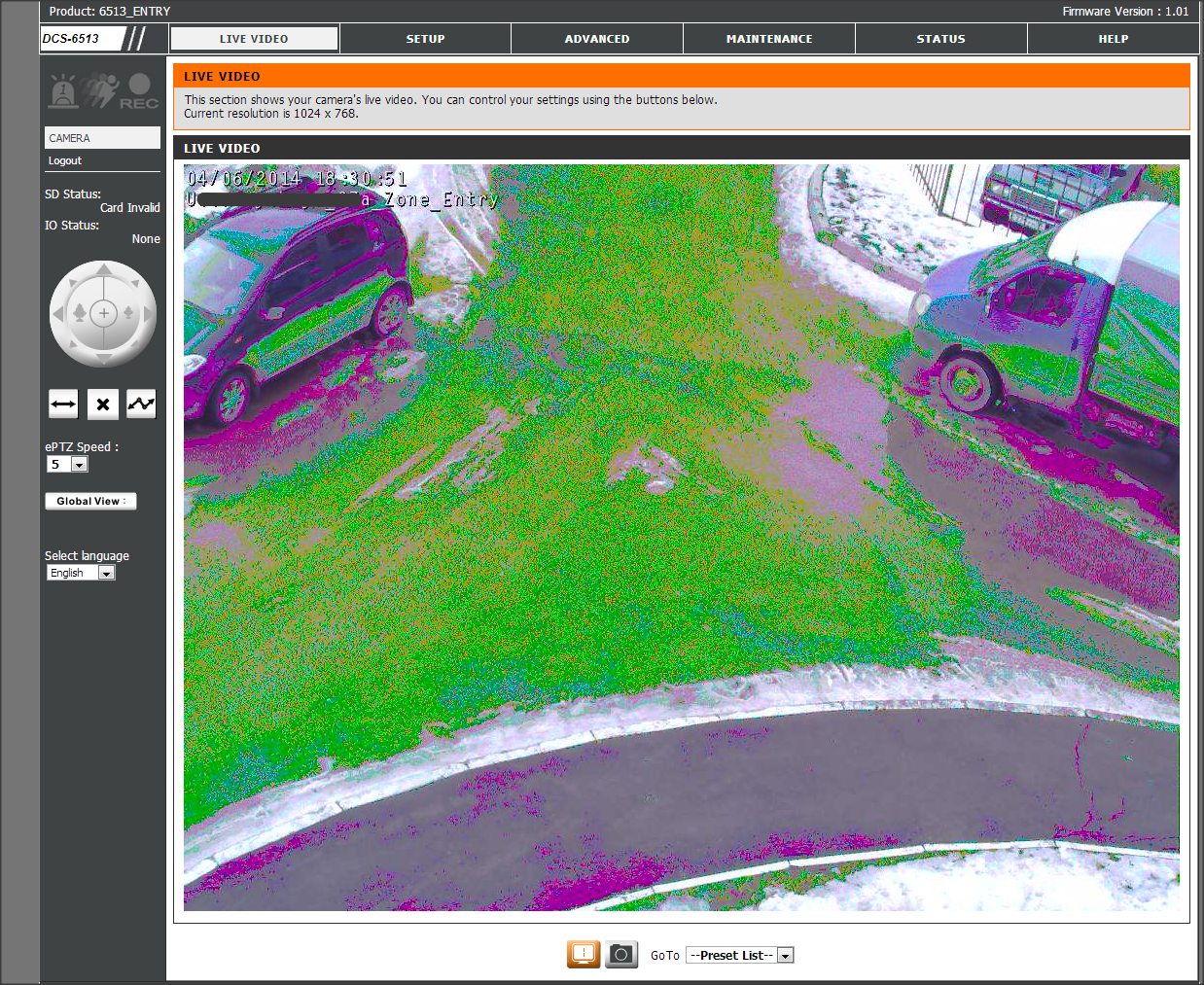Take a snapshot with the camera icon
Viewport: 1204px width, 985px height.
tap(621, 954)
